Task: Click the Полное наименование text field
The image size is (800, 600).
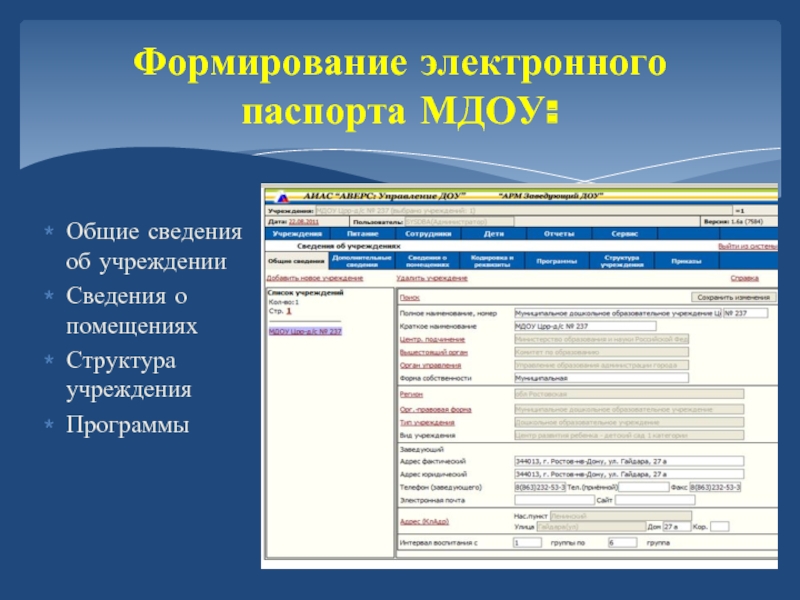Action: [617, 313]
